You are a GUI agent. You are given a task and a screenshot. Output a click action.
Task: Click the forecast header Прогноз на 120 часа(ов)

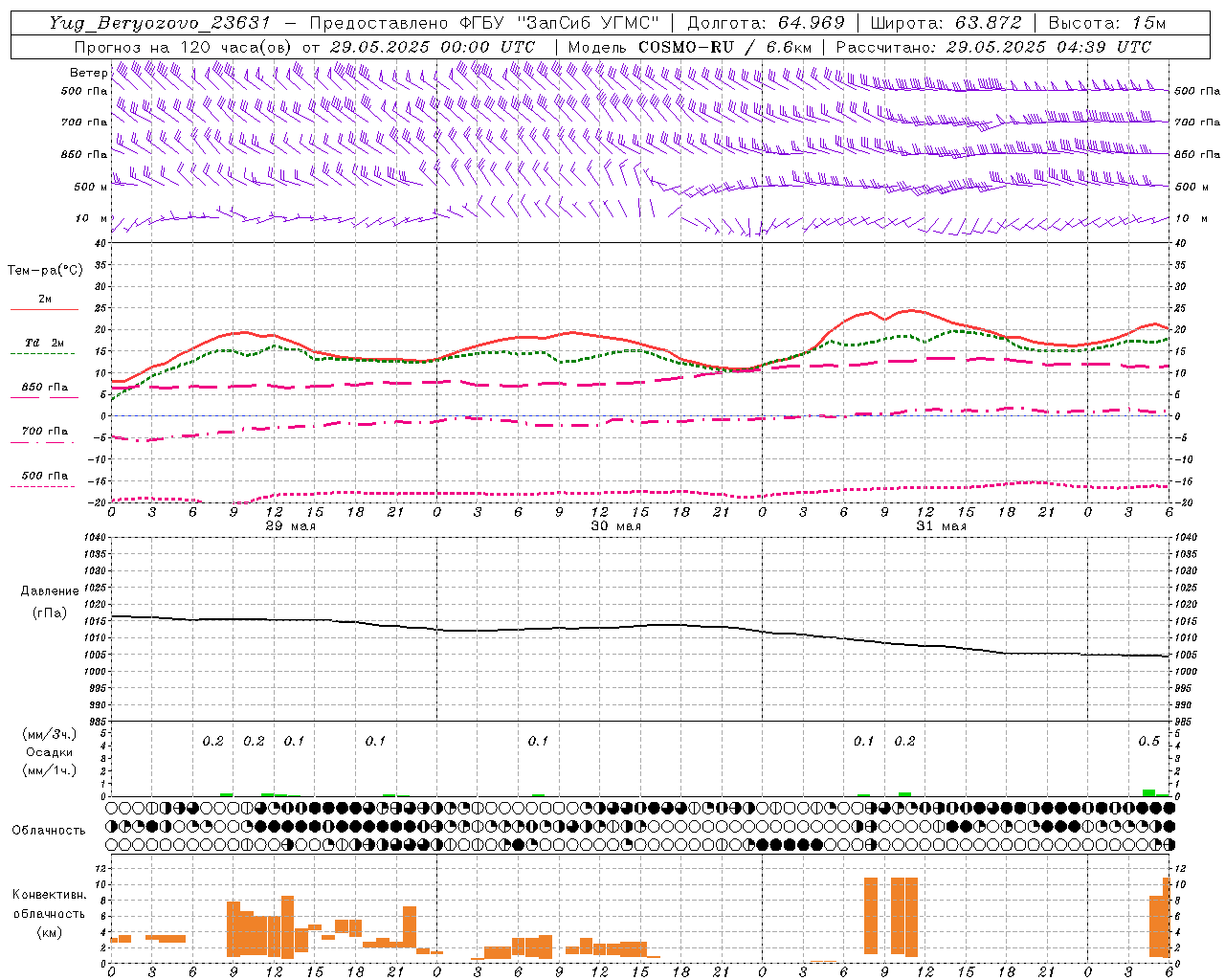(184, 47)
